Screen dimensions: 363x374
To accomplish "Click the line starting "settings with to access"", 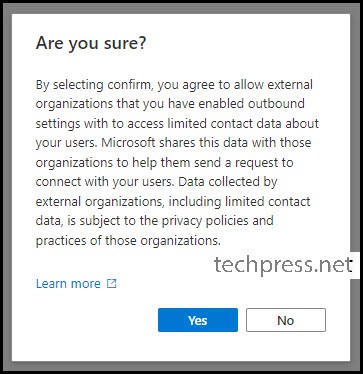I will [x=177, y=124].
